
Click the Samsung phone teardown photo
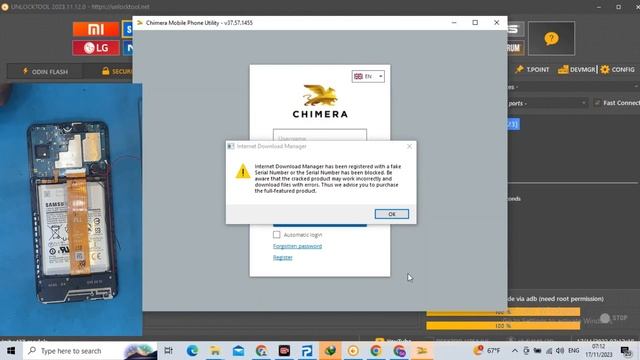click(x=71, y=210)
